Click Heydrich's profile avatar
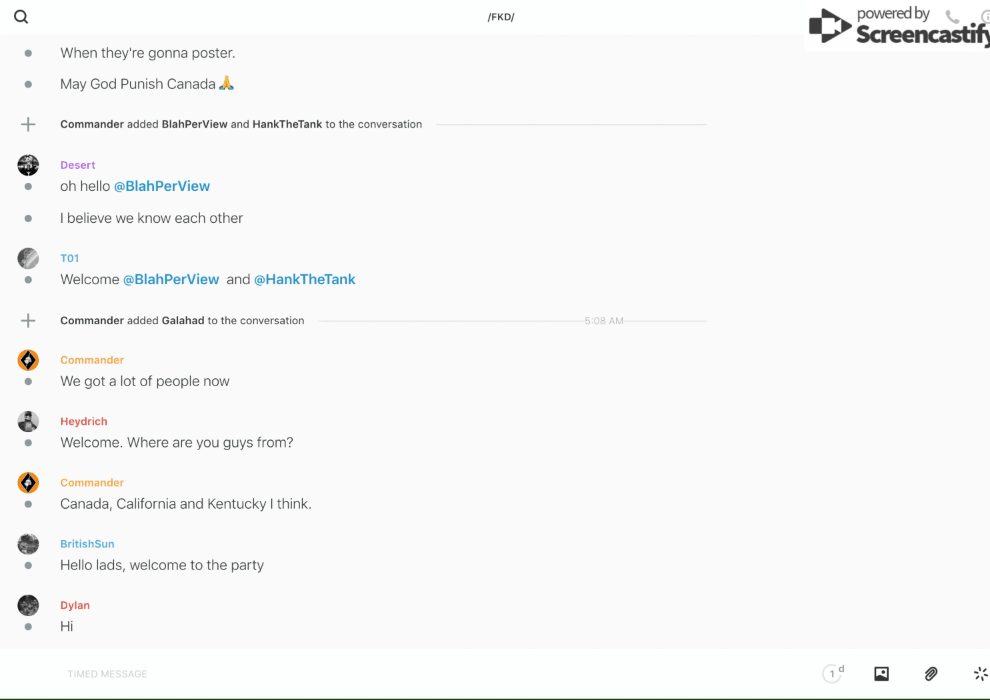This screenshot has width=990, height=700. click(x=28, y=421)
